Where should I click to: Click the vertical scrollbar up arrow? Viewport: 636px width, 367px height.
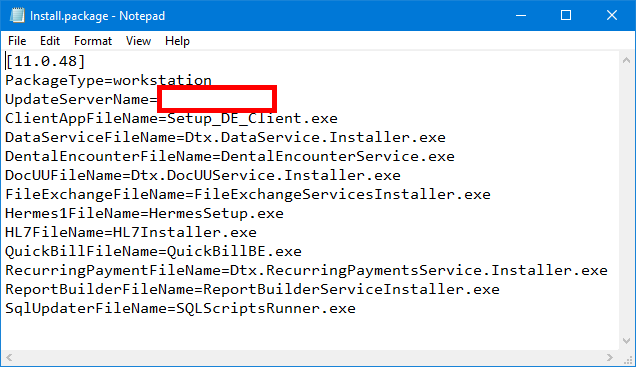[626, 60]
